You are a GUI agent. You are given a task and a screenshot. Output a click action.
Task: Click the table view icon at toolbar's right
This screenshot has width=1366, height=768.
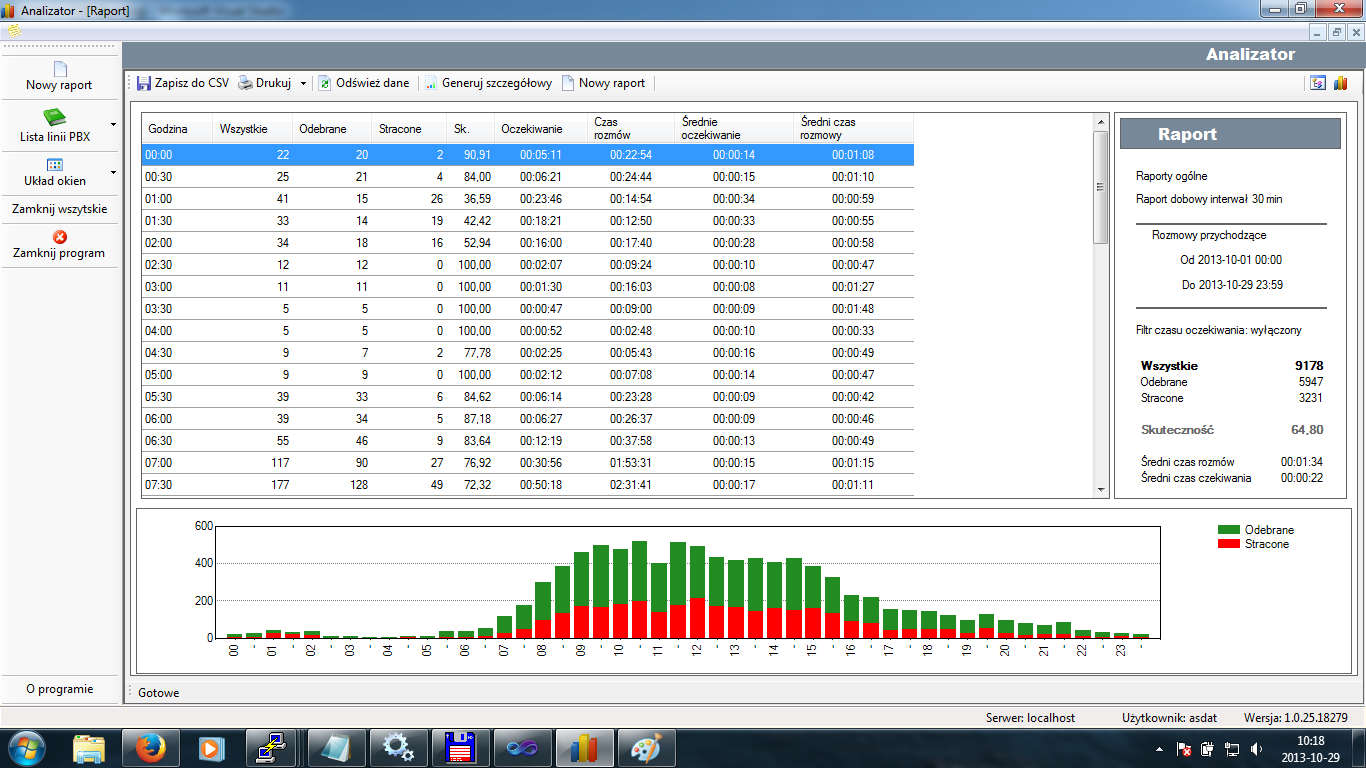1319,83
